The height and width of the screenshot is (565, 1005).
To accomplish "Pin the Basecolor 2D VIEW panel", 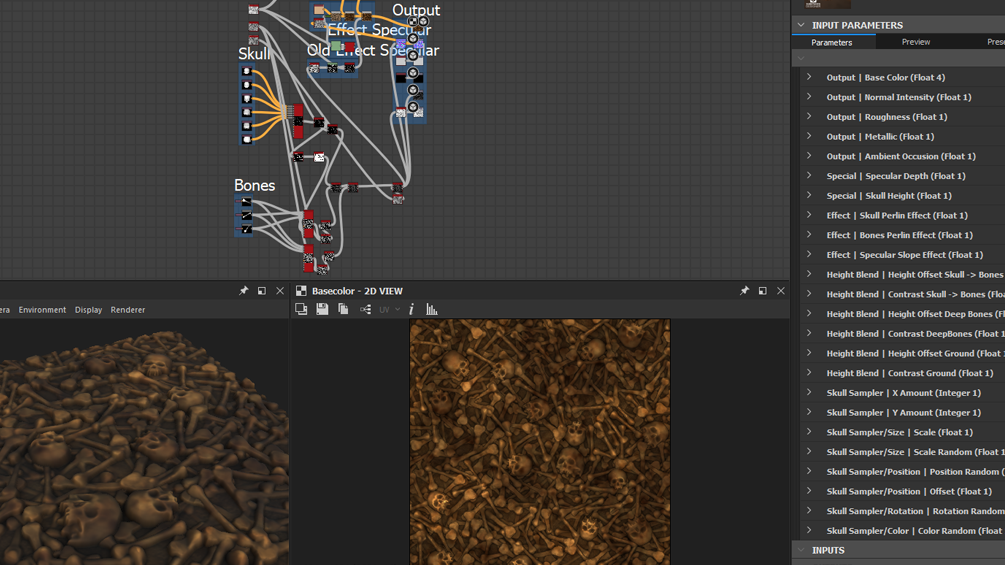I will (x=744, y=291).
